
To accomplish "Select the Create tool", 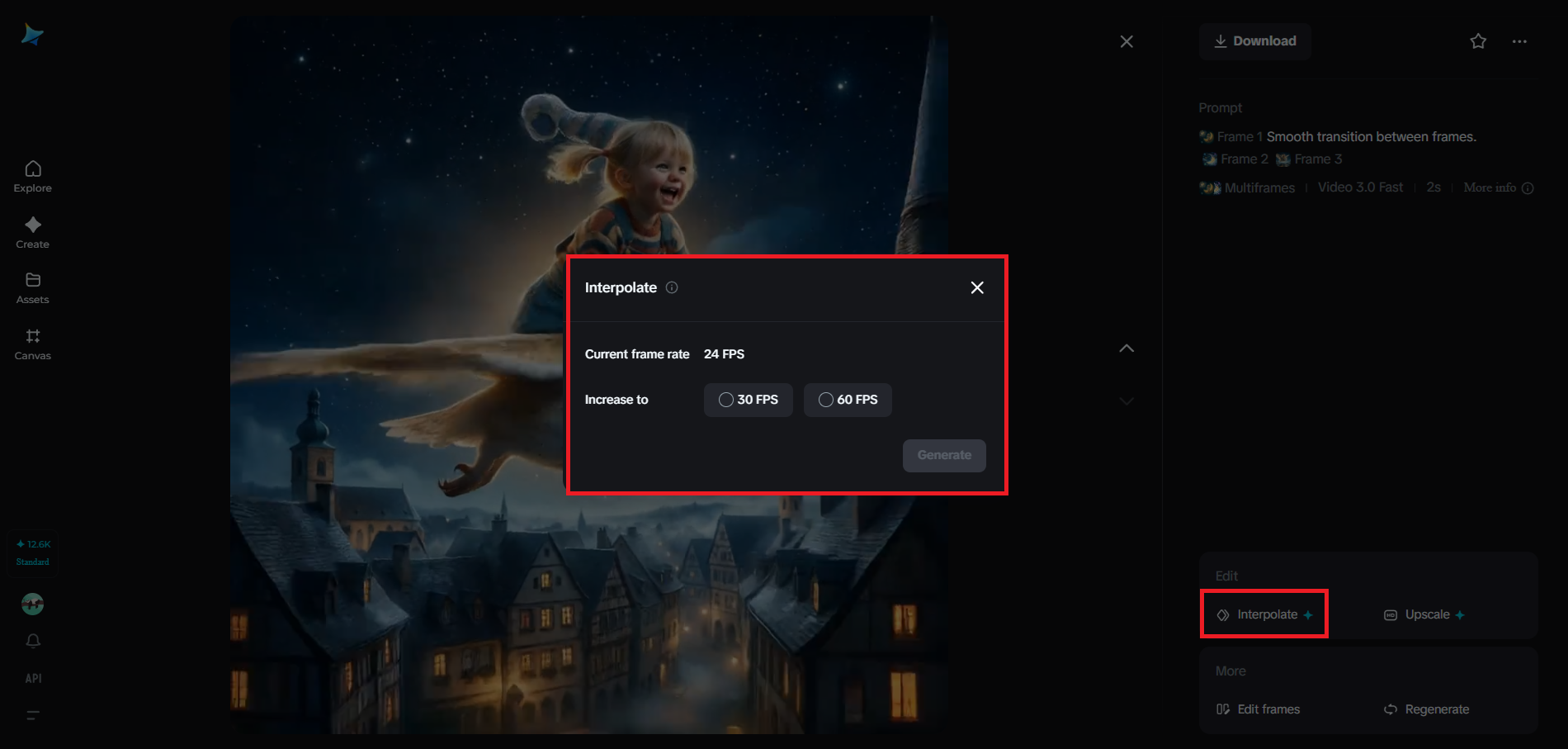I will click(32, 232).
